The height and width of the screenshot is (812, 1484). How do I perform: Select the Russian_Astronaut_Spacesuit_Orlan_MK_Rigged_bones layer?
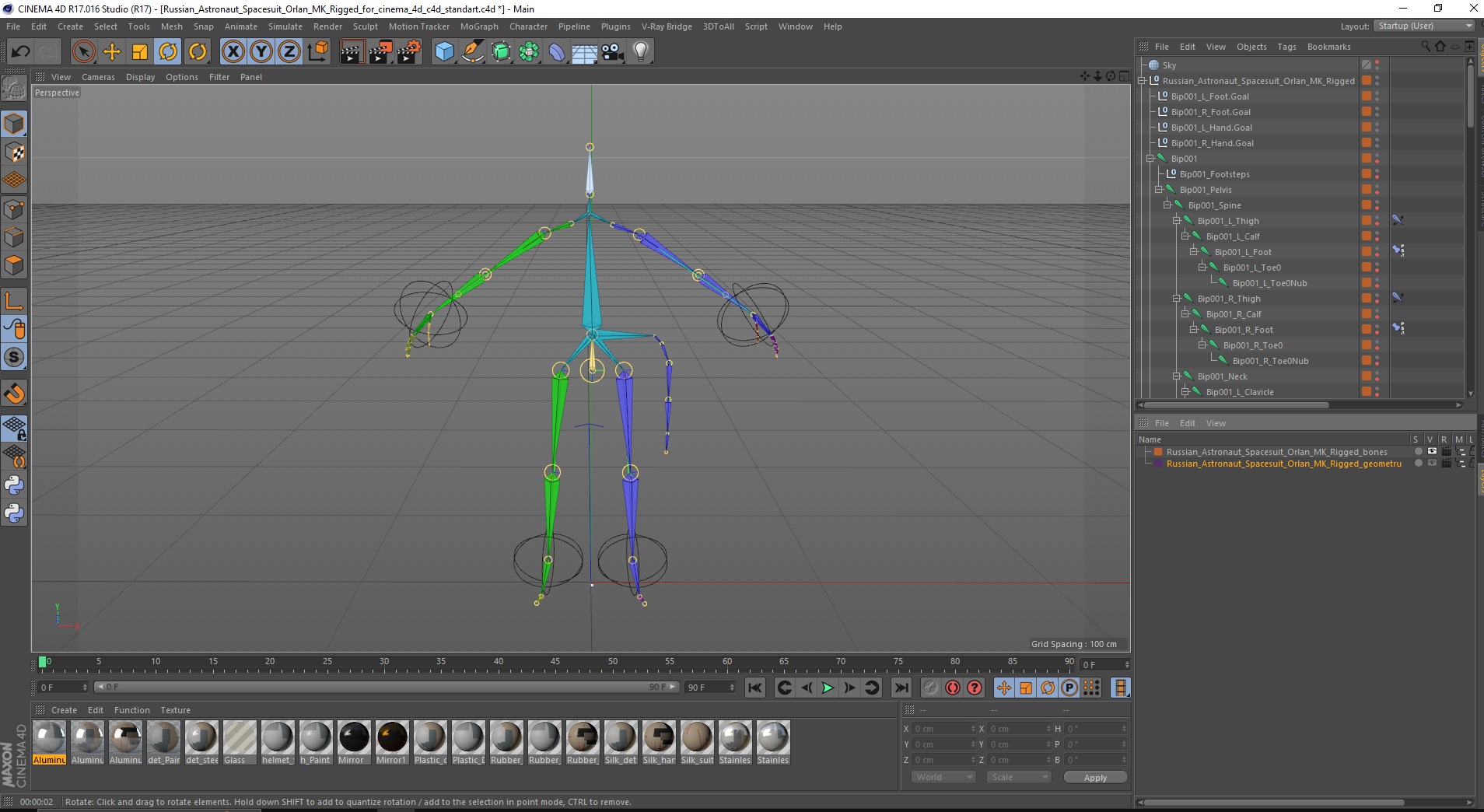pos(1276,452)
